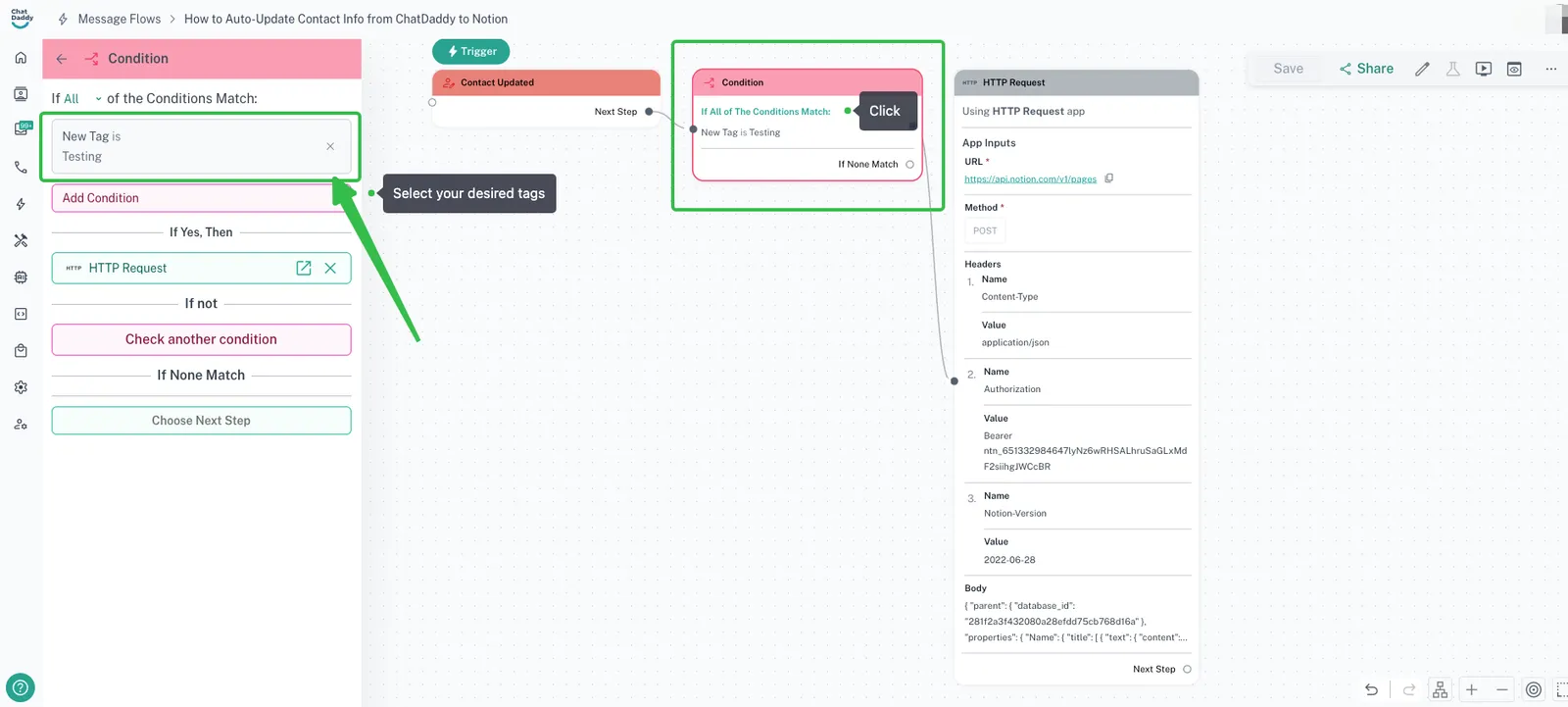Remove the New Tag is Testing condition
This screenshot has width=1568, height=707.
(330, 146)
